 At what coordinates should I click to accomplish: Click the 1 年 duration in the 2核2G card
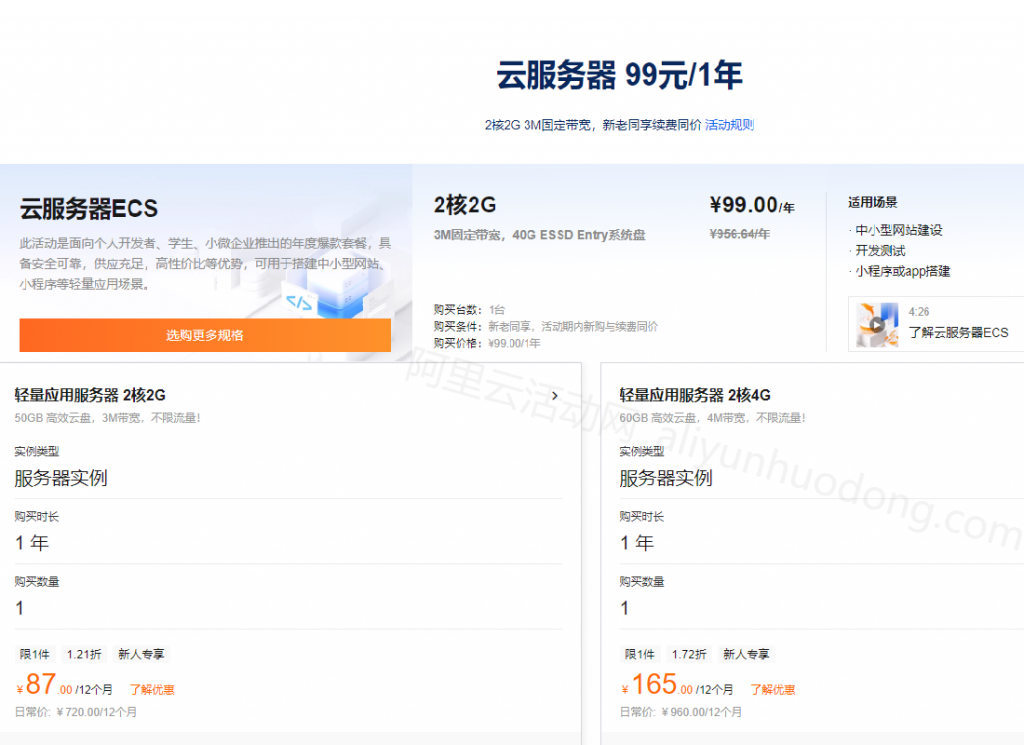32,543
